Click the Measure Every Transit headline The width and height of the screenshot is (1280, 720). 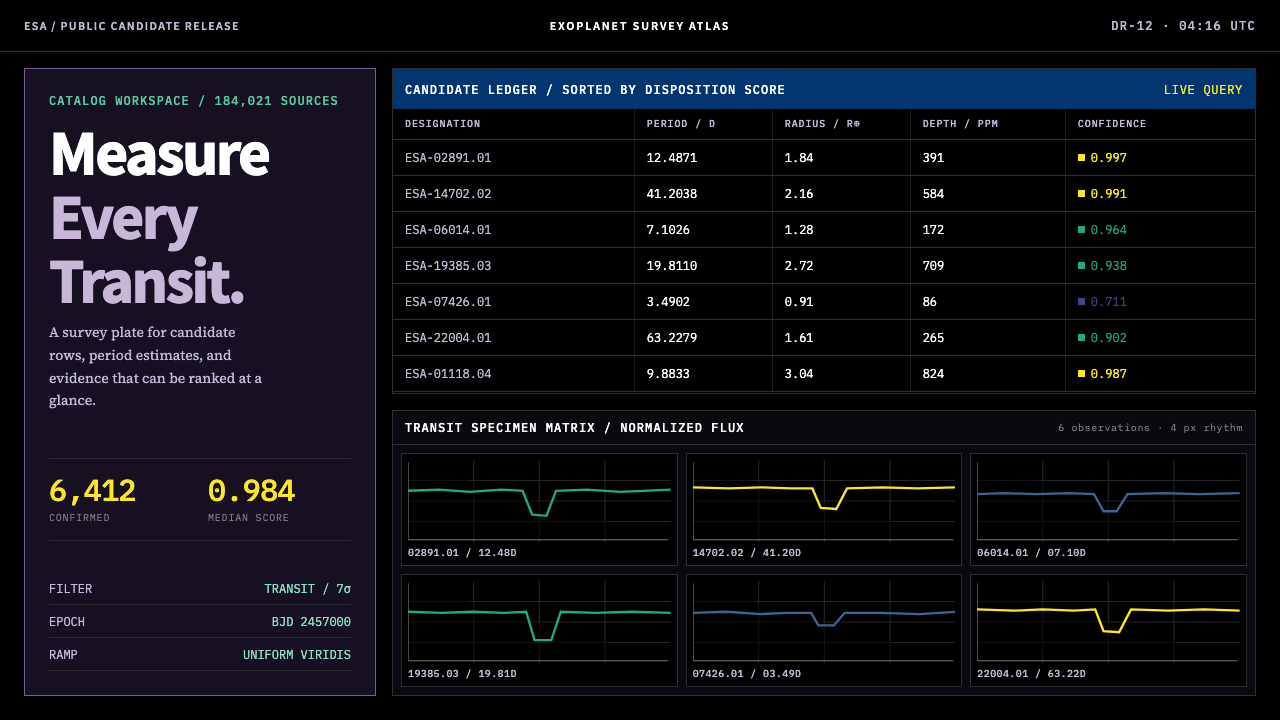(x=159, y=218)
